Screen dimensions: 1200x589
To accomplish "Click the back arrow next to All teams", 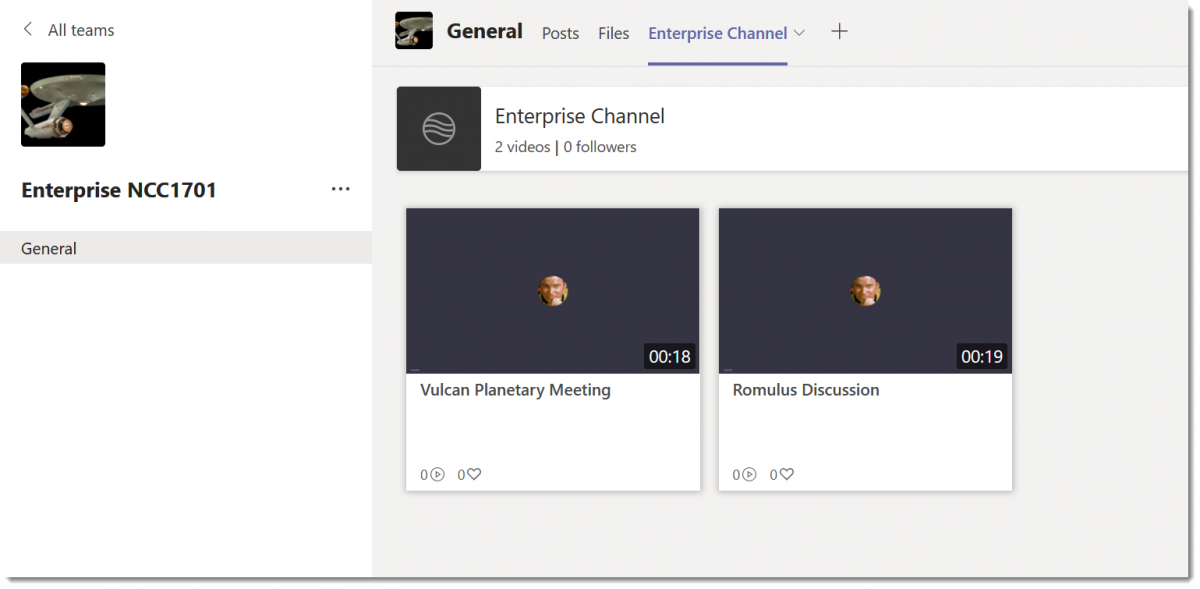I will point(26,29).
